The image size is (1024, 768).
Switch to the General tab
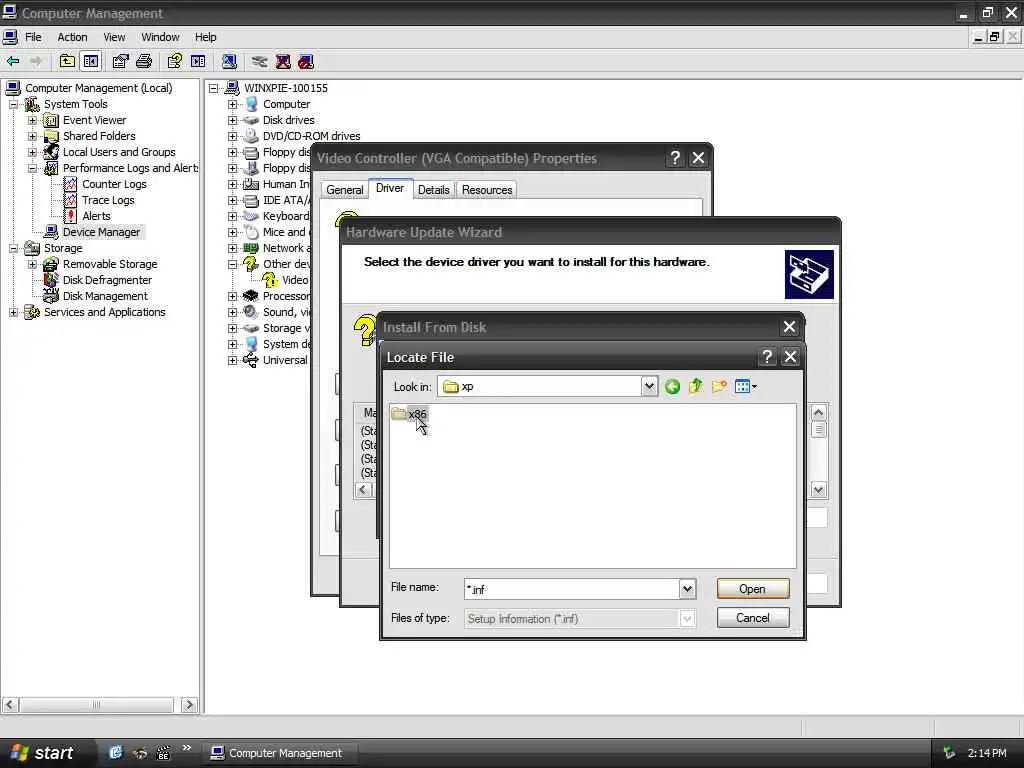pyautogui.click(x=344, y=190)
